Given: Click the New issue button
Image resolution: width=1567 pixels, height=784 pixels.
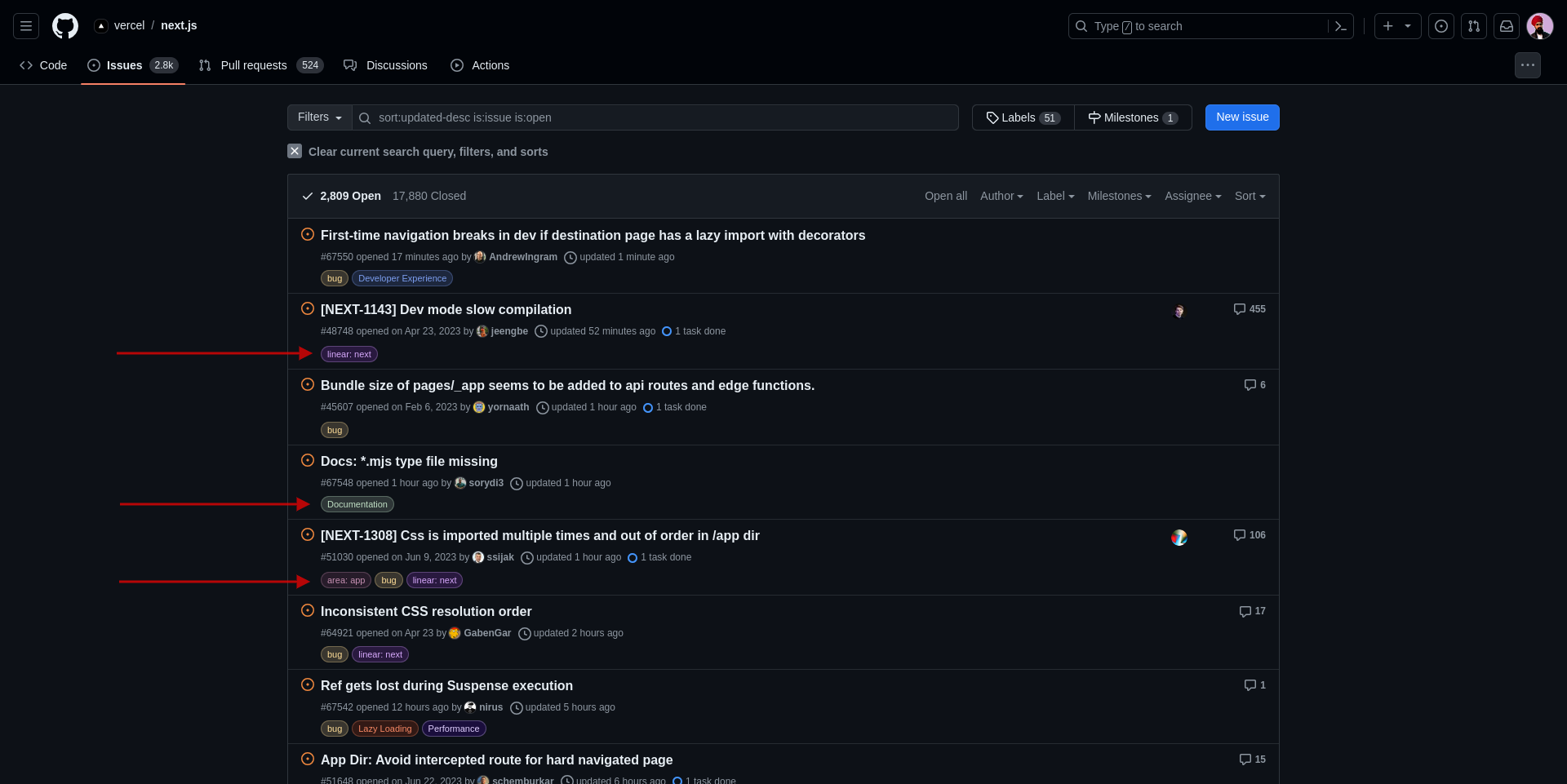Looking at the screenshot, I should coord(1242,117).
